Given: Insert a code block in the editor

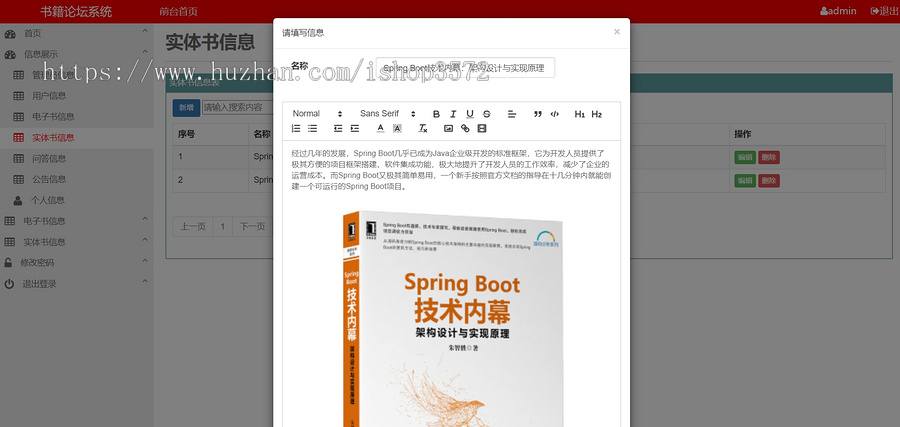Looking at the screenshot, I should click(554, 114).
